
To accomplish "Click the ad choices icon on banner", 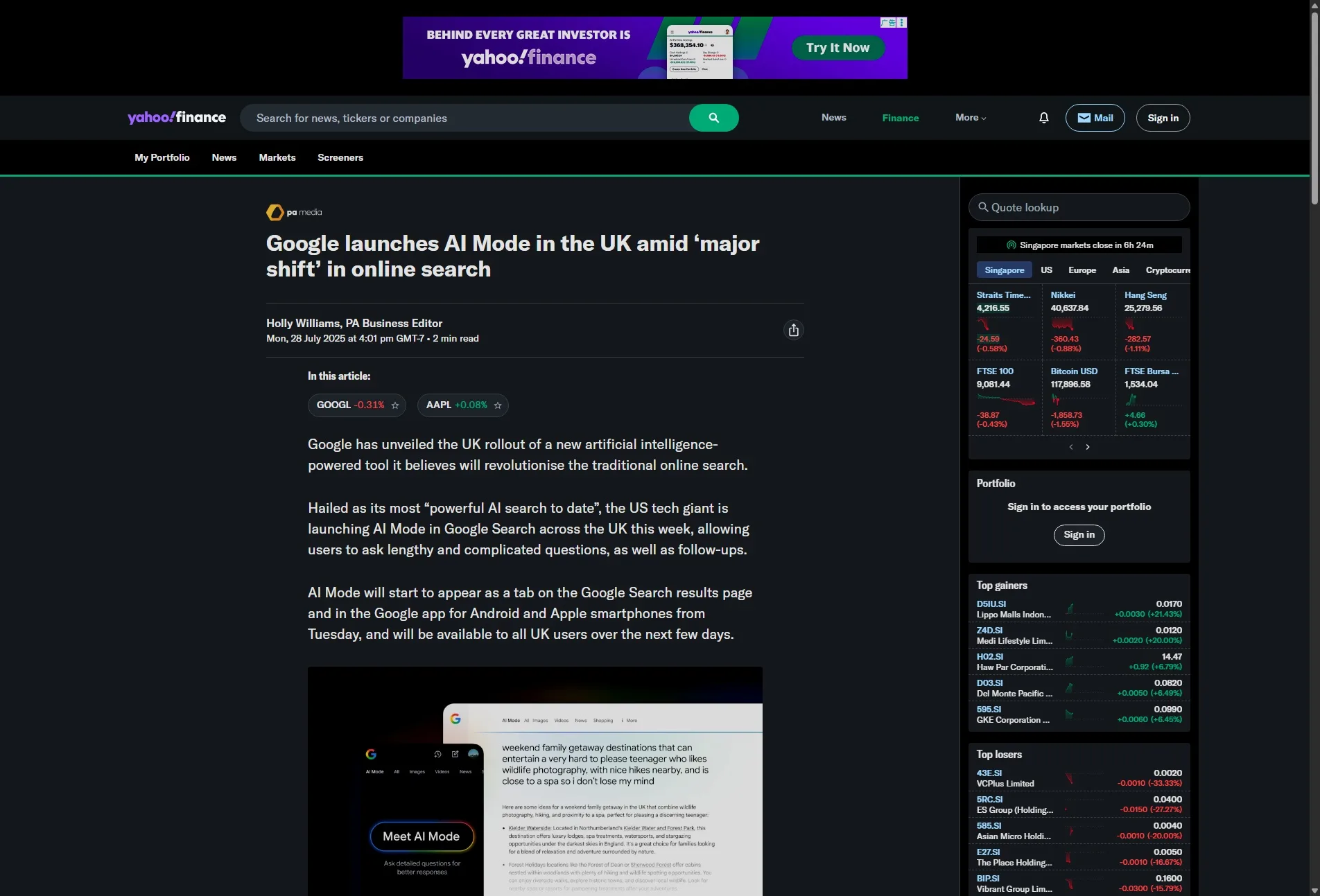I will point(902,23).
